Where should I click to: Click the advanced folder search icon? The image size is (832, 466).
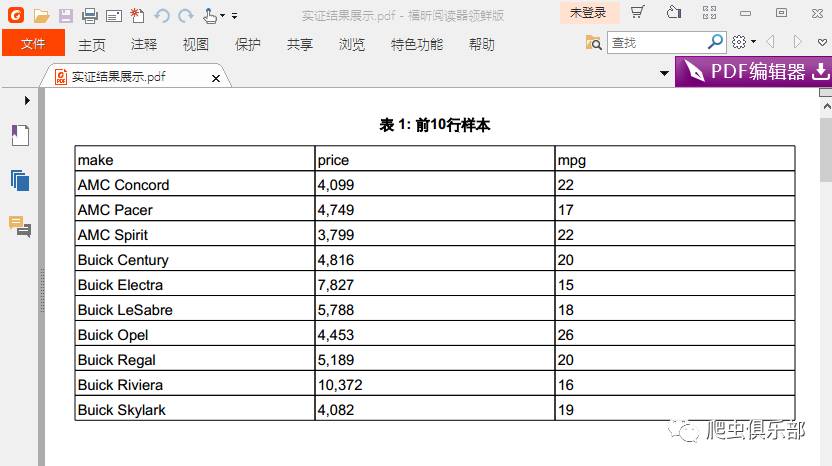(593, 42)
